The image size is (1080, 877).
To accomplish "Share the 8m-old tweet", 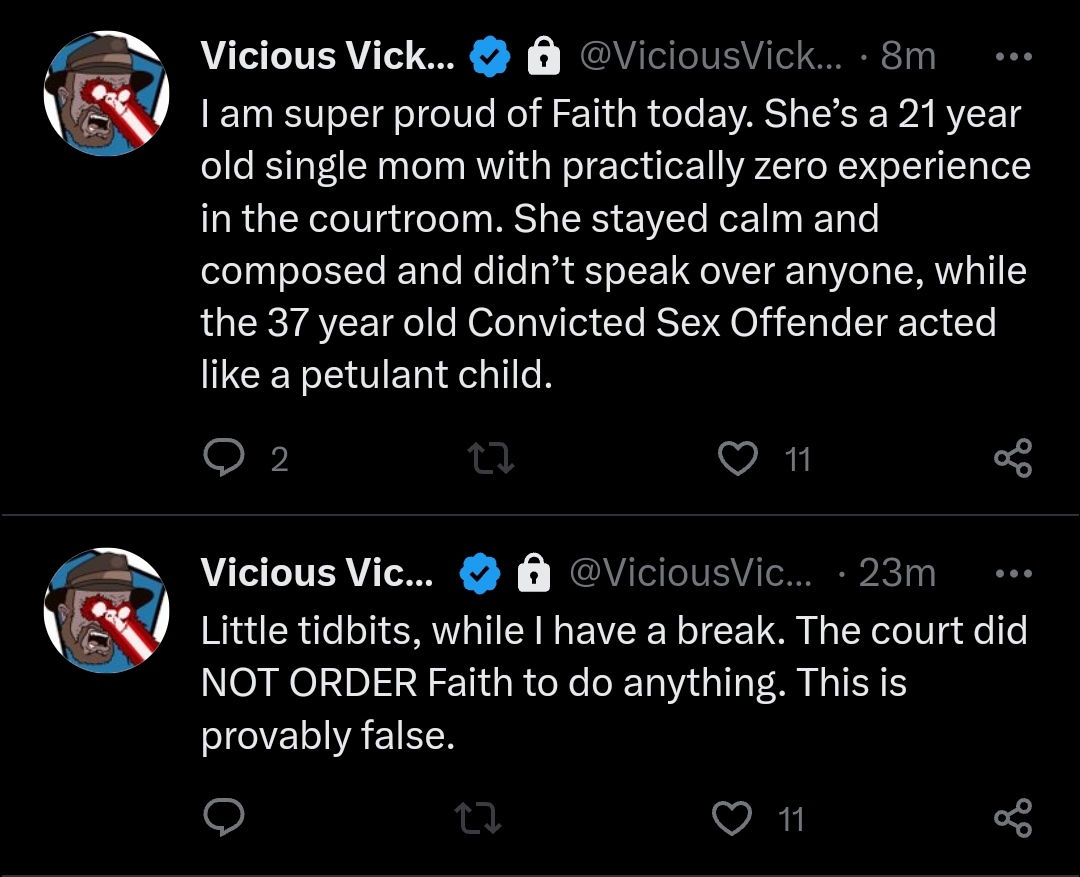I will (x=1013, y=458).
